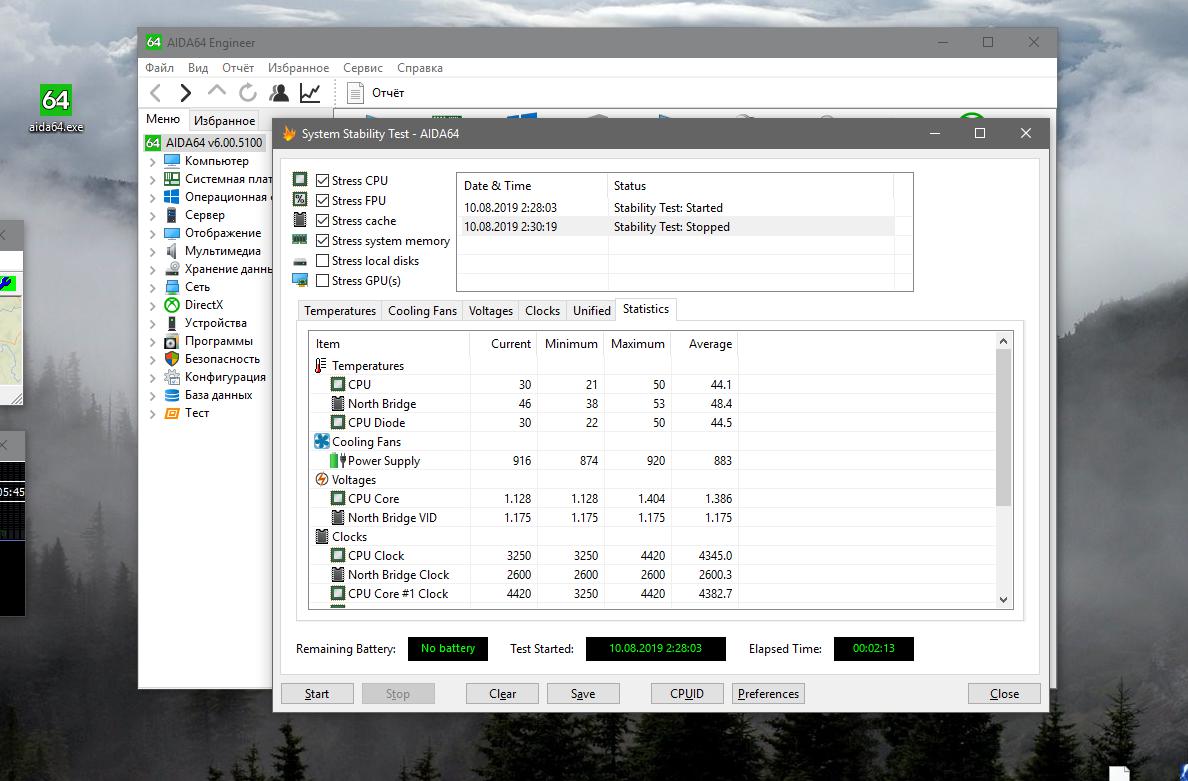This screenshot has height=781, width=1188.
Task: Open the Сервис menu
Action: click(362, 68)
